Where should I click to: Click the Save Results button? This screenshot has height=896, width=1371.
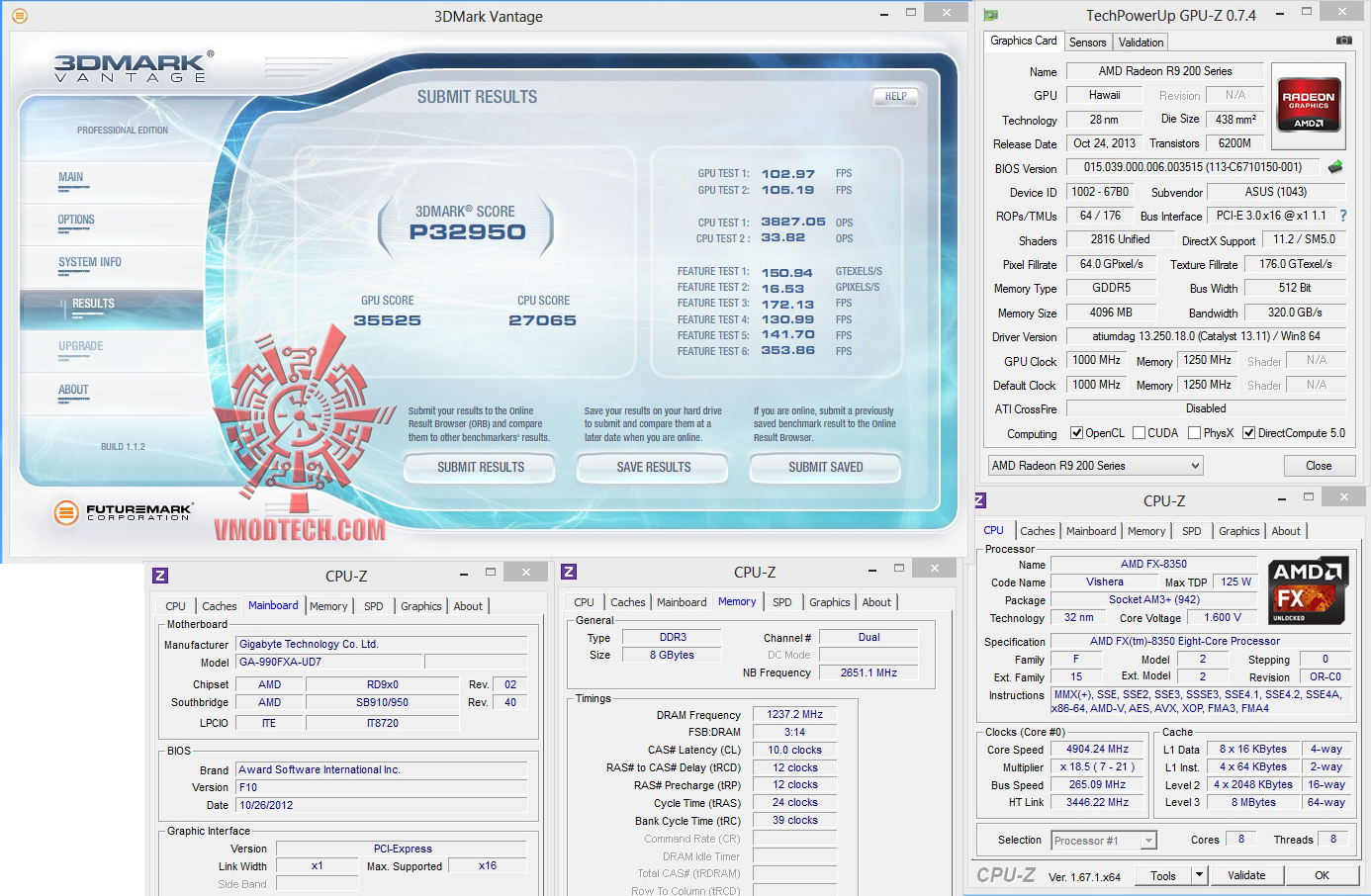654,467
